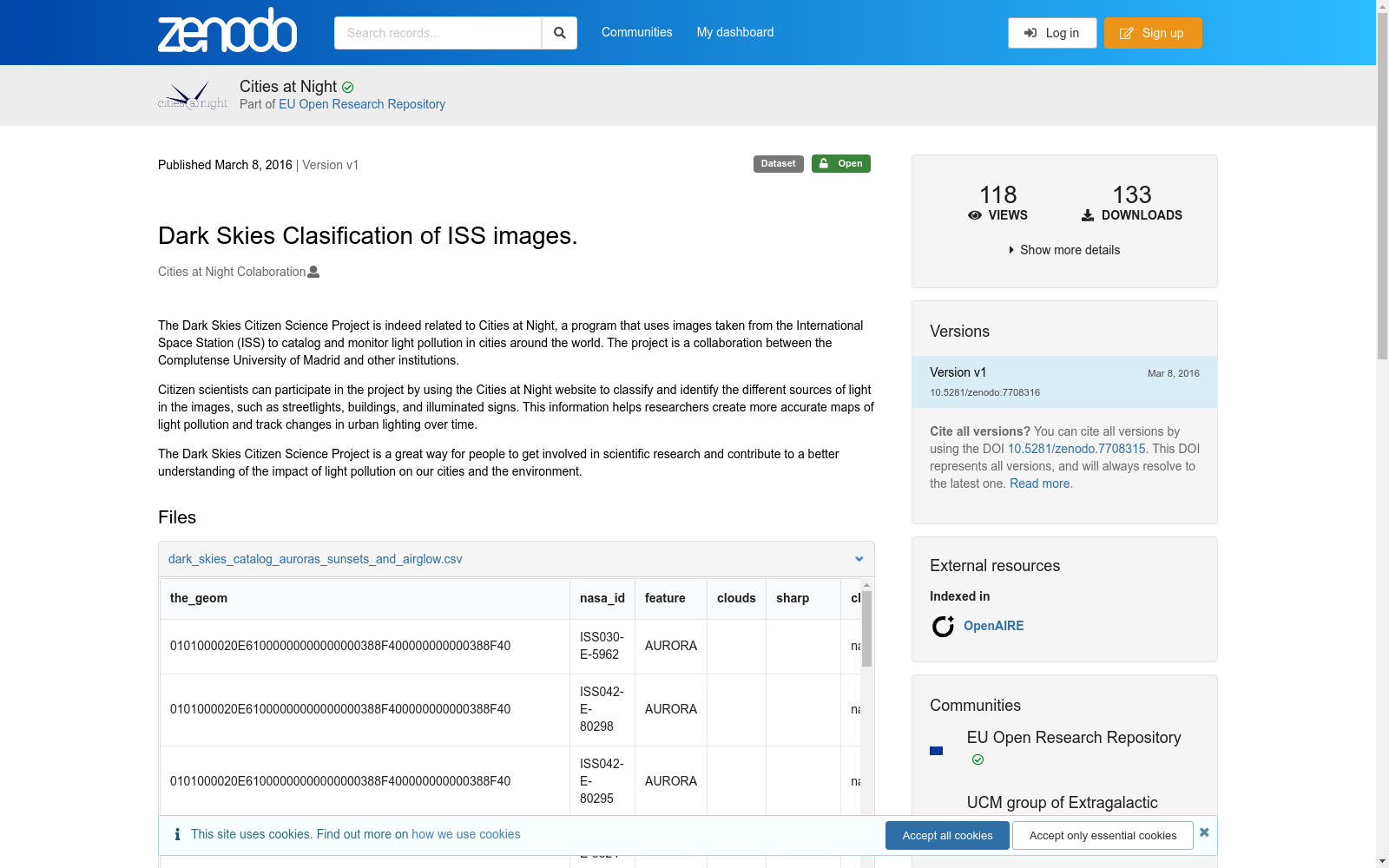Dismiss the cookie banner with the X
Viewport: 1389px width, 868px height.
(1204, 832)
